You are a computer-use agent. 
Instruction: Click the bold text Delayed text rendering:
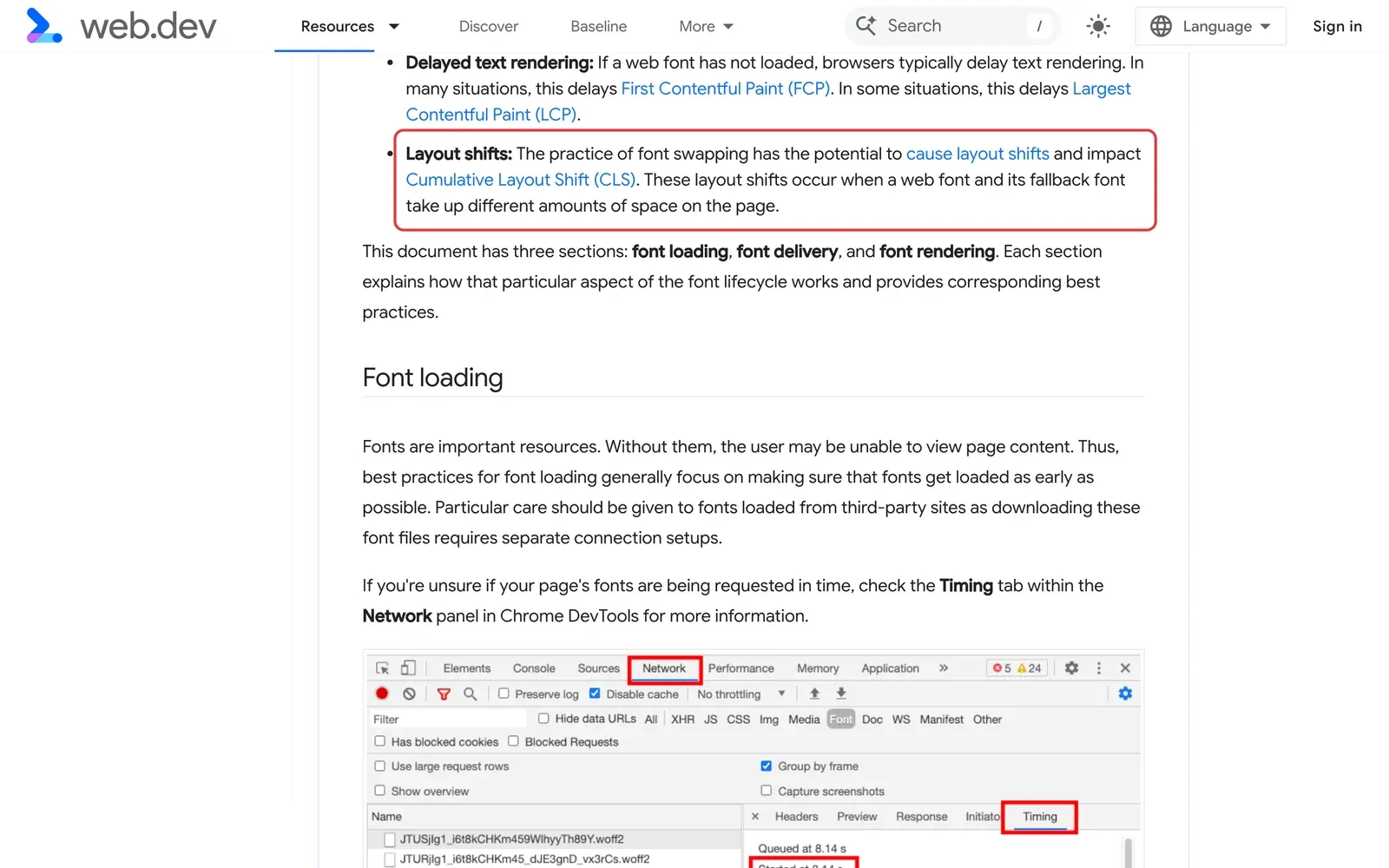[x=499, y=62]
